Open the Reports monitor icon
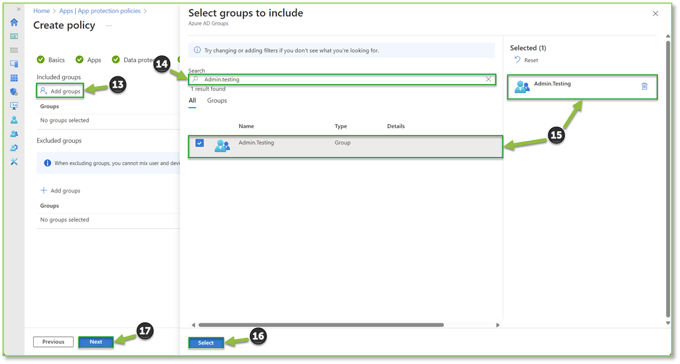Screen dimensions: 680x364 (14, 106)
